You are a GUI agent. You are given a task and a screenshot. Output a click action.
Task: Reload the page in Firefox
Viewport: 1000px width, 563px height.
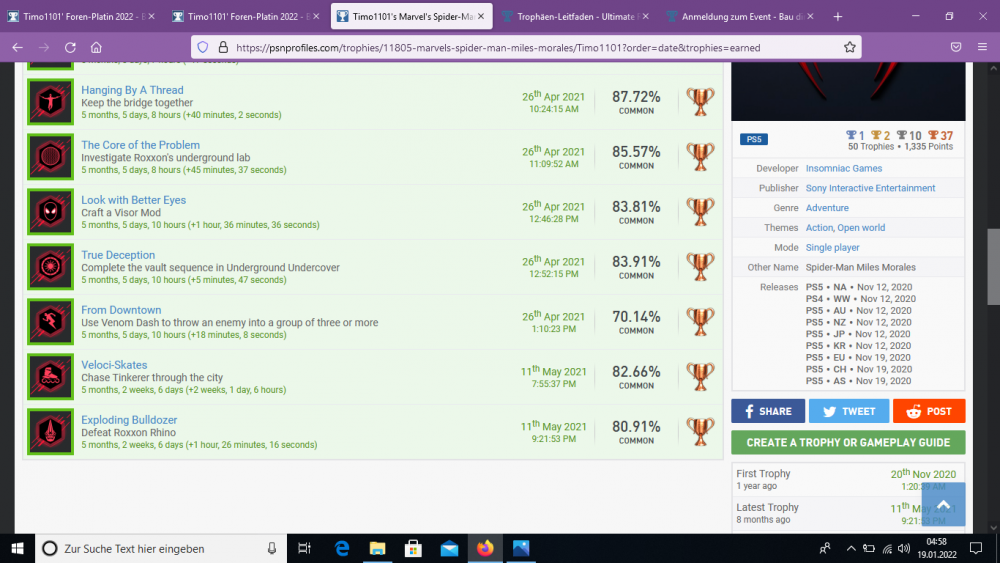point(70,47)
